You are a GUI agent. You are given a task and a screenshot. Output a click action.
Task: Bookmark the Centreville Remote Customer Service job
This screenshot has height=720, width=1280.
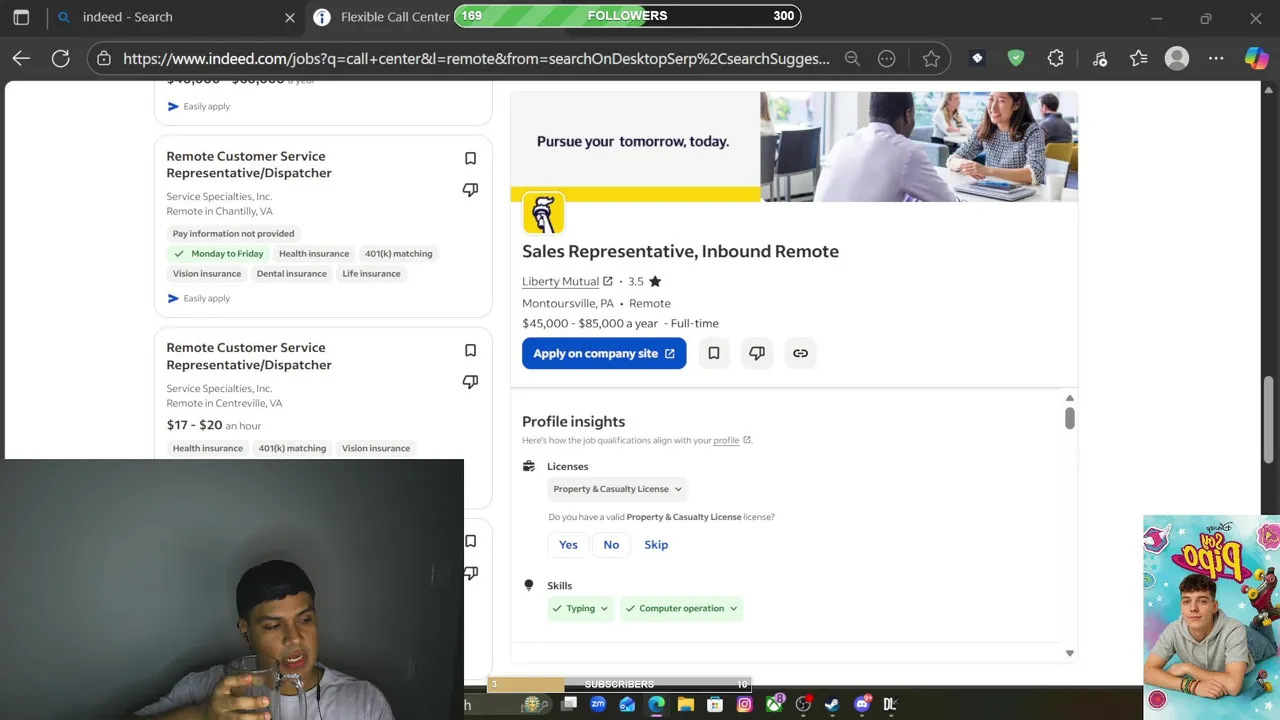pos(470,350)
